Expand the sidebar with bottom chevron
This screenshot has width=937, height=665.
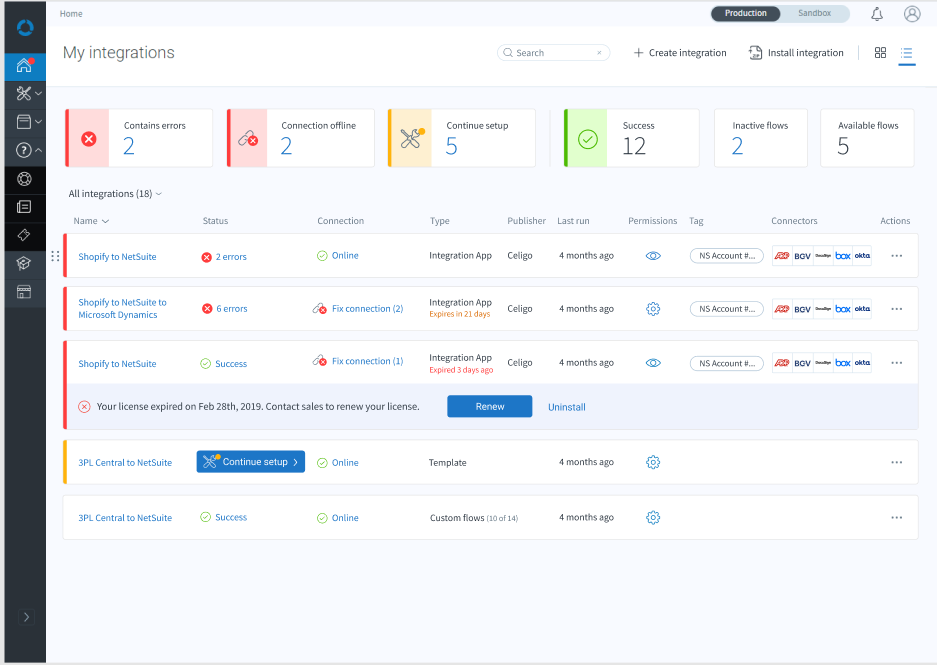(x=25, y=617)
